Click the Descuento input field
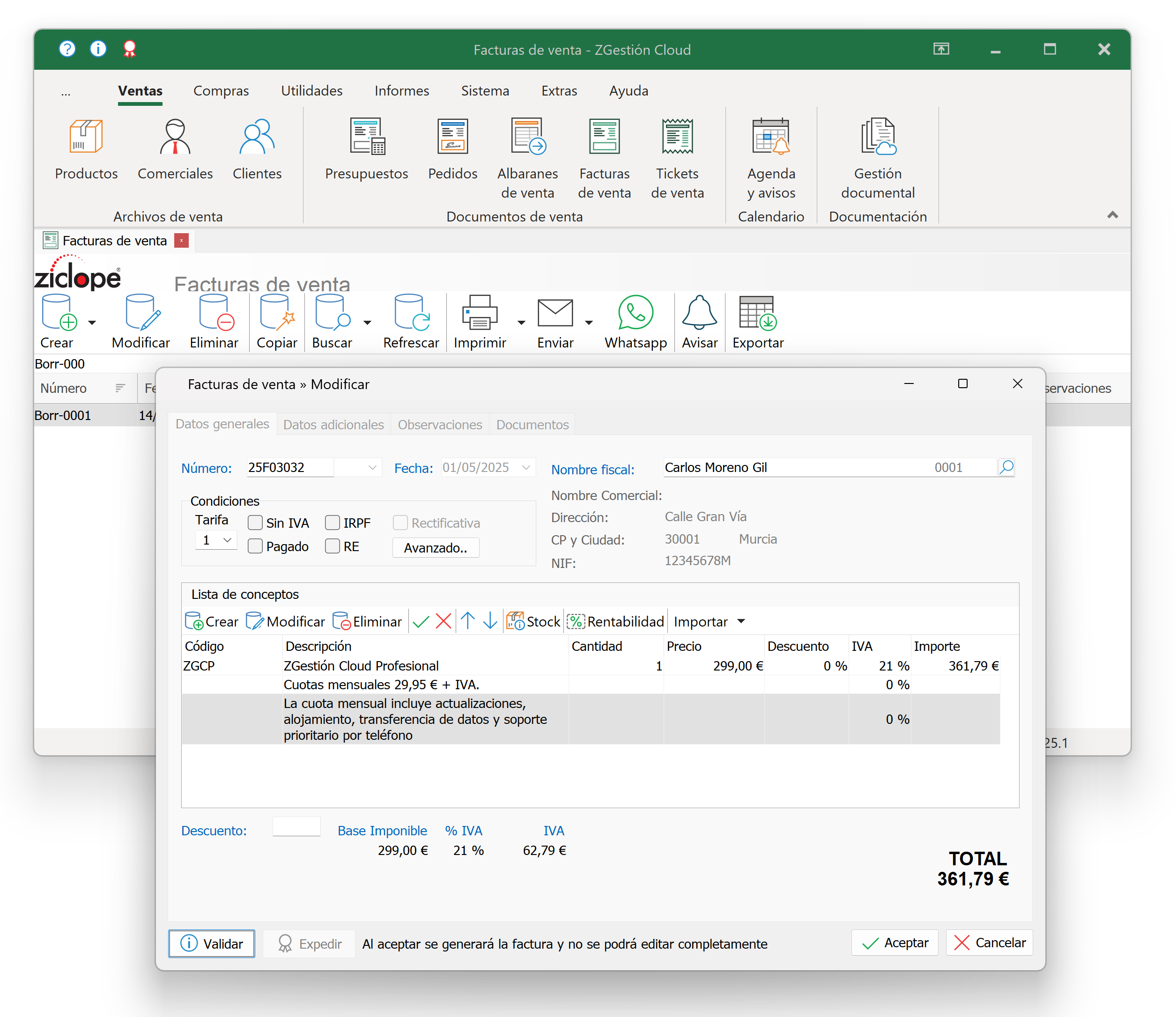This screenshot has height=1017, width=1176. click(296, 827)
